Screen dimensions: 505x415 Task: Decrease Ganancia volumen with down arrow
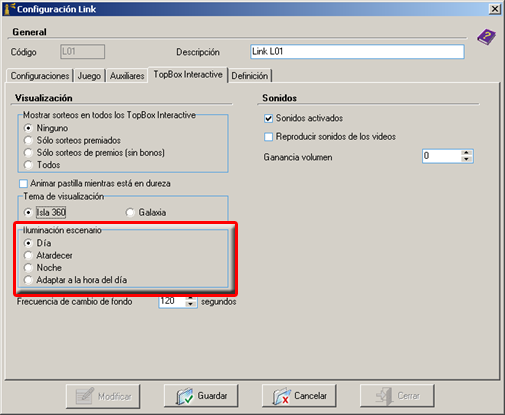tap(466, 159)
